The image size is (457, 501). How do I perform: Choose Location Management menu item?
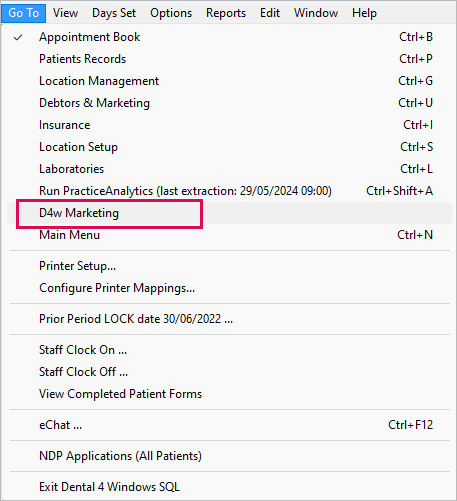(x=230, y=81)
